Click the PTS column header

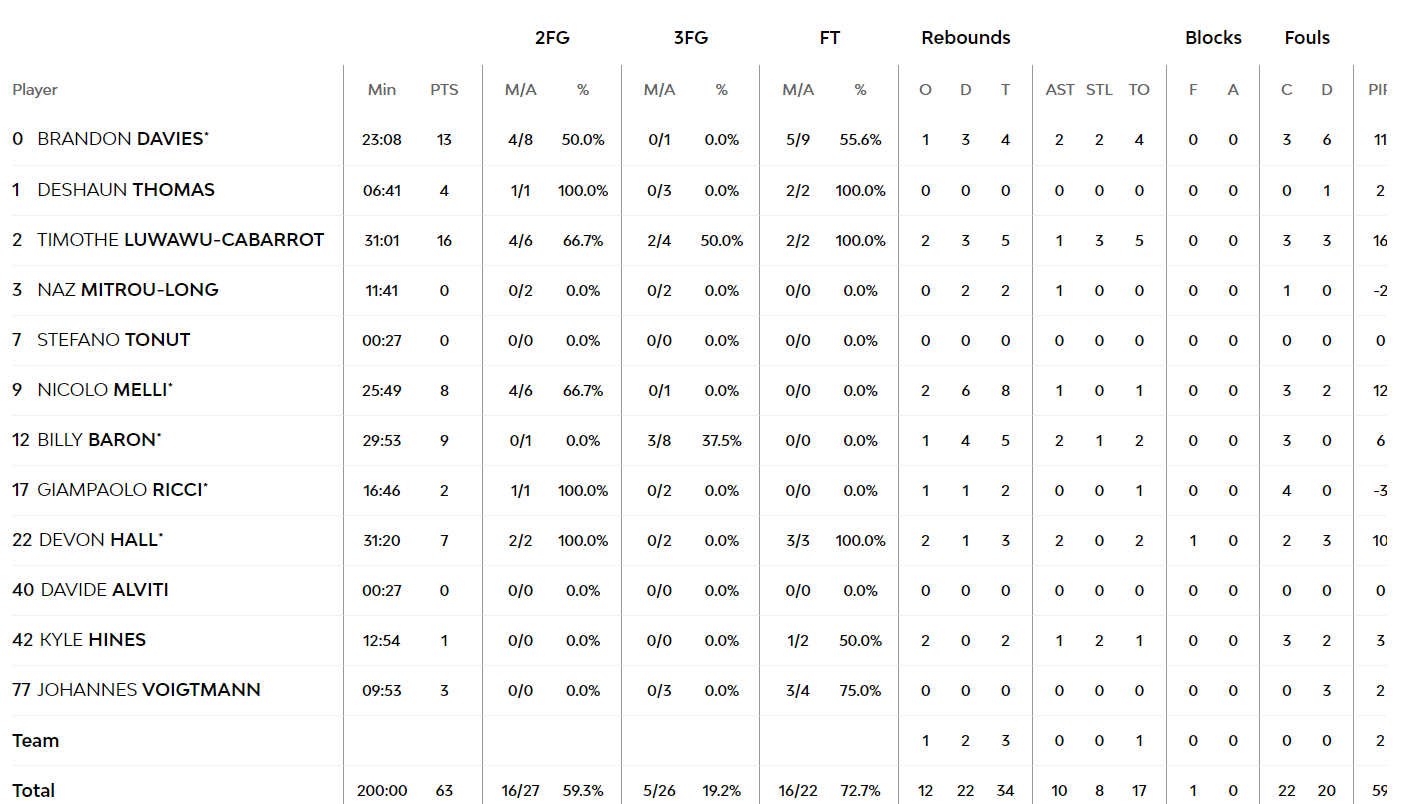[444, 89]
